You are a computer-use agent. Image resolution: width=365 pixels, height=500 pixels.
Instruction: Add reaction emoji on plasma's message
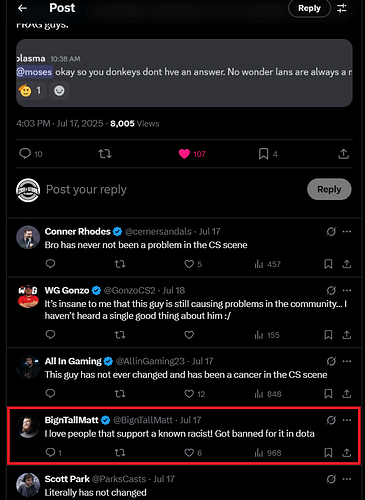(x=59, y=90)
